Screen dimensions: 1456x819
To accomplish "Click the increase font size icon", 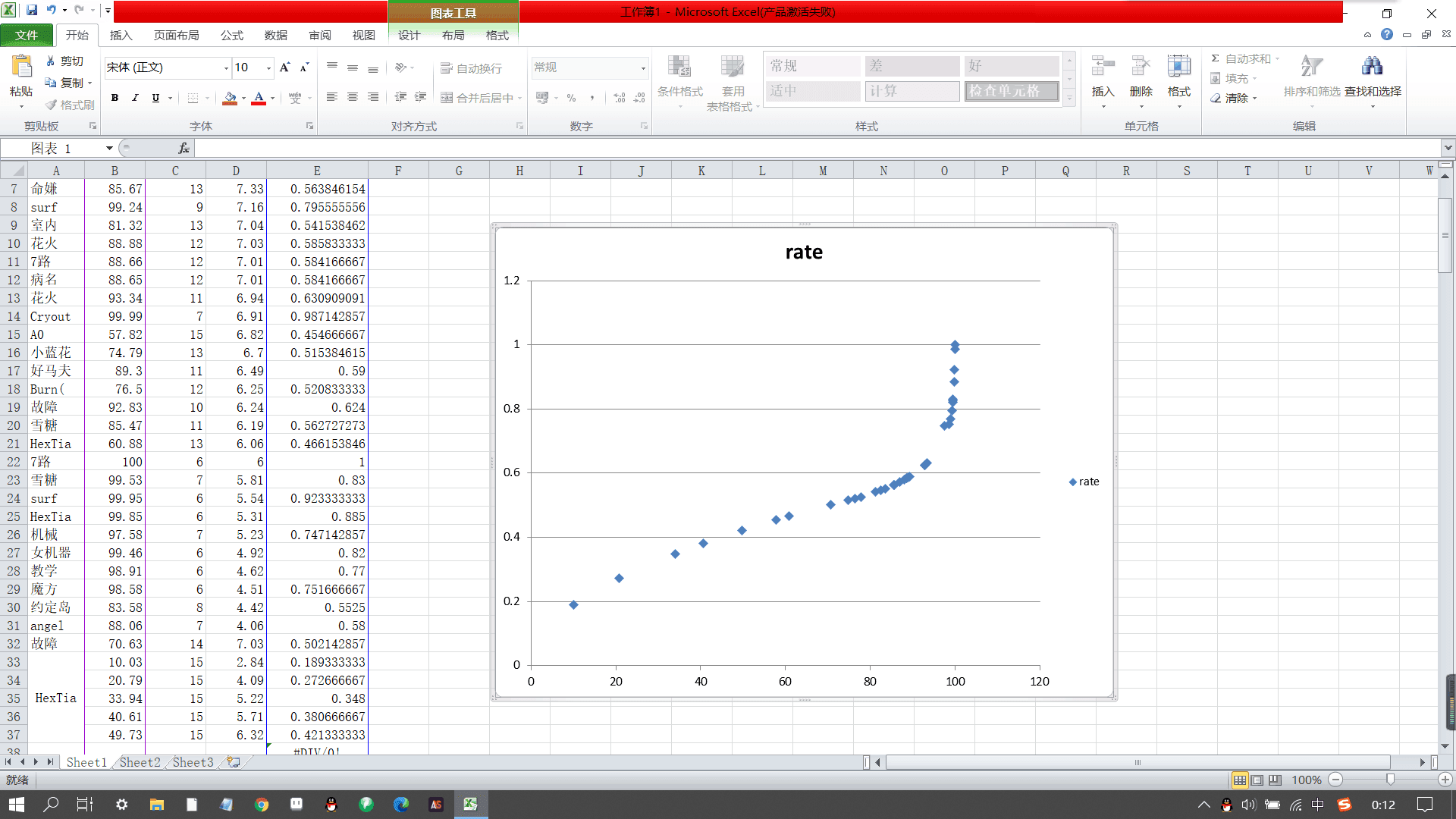I will (284, 67).
